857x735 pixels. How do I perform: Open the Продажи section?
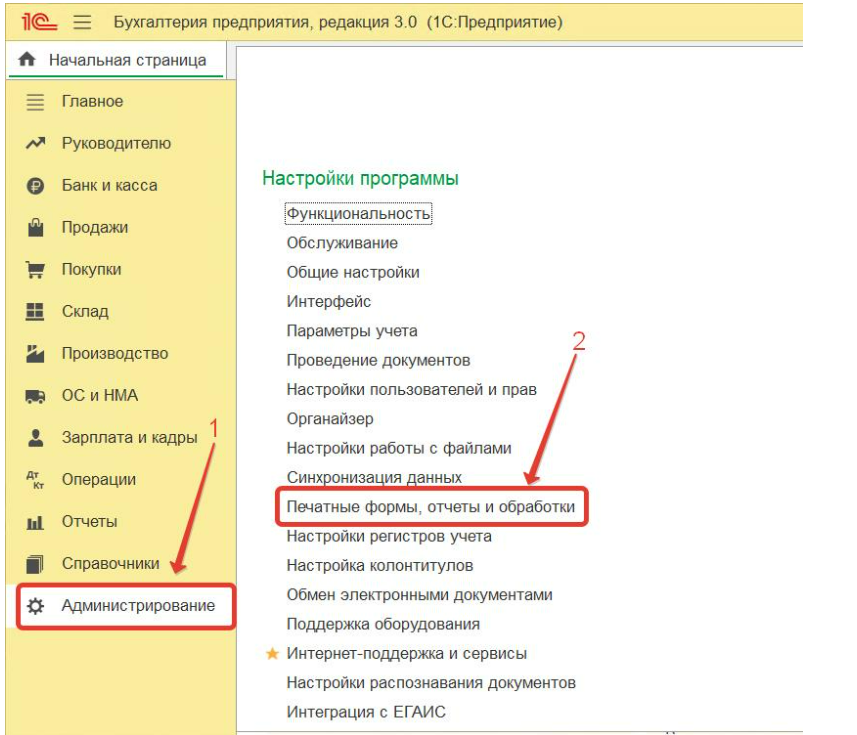95,228
